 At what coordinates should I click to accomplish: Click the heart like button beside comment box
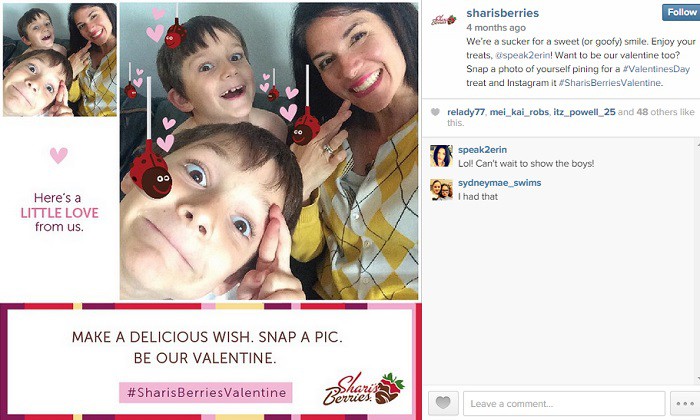[x=443, y=403]
